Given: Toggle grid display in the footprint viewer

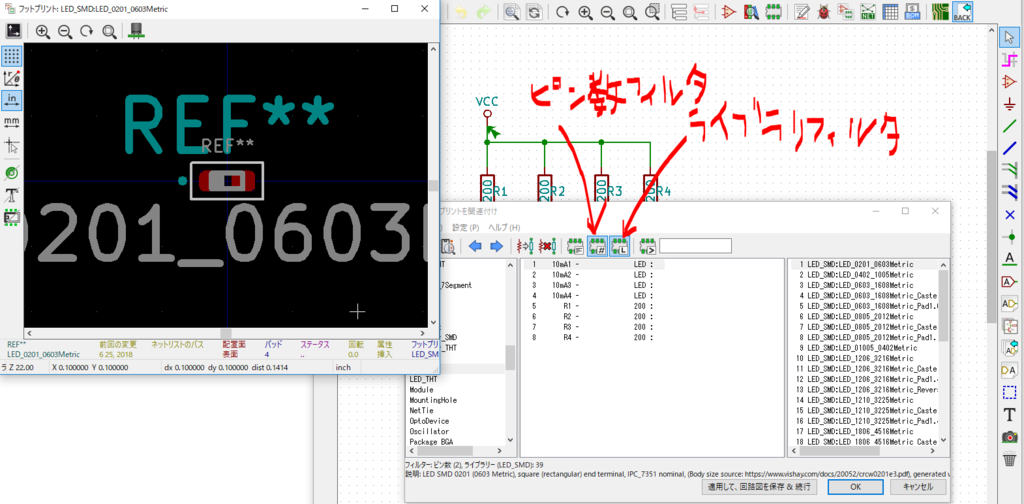Looking at the screenshot, I should [11, 56].
